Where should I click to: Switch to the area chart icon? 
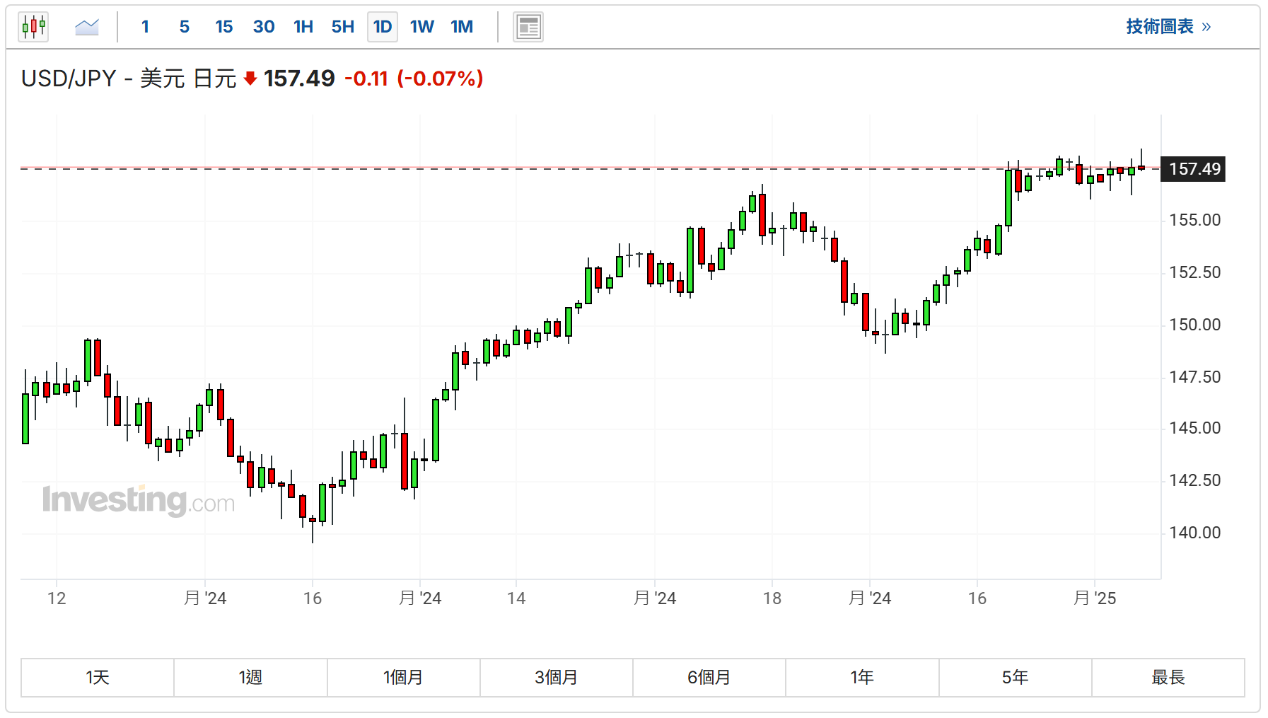pos(87,27)
